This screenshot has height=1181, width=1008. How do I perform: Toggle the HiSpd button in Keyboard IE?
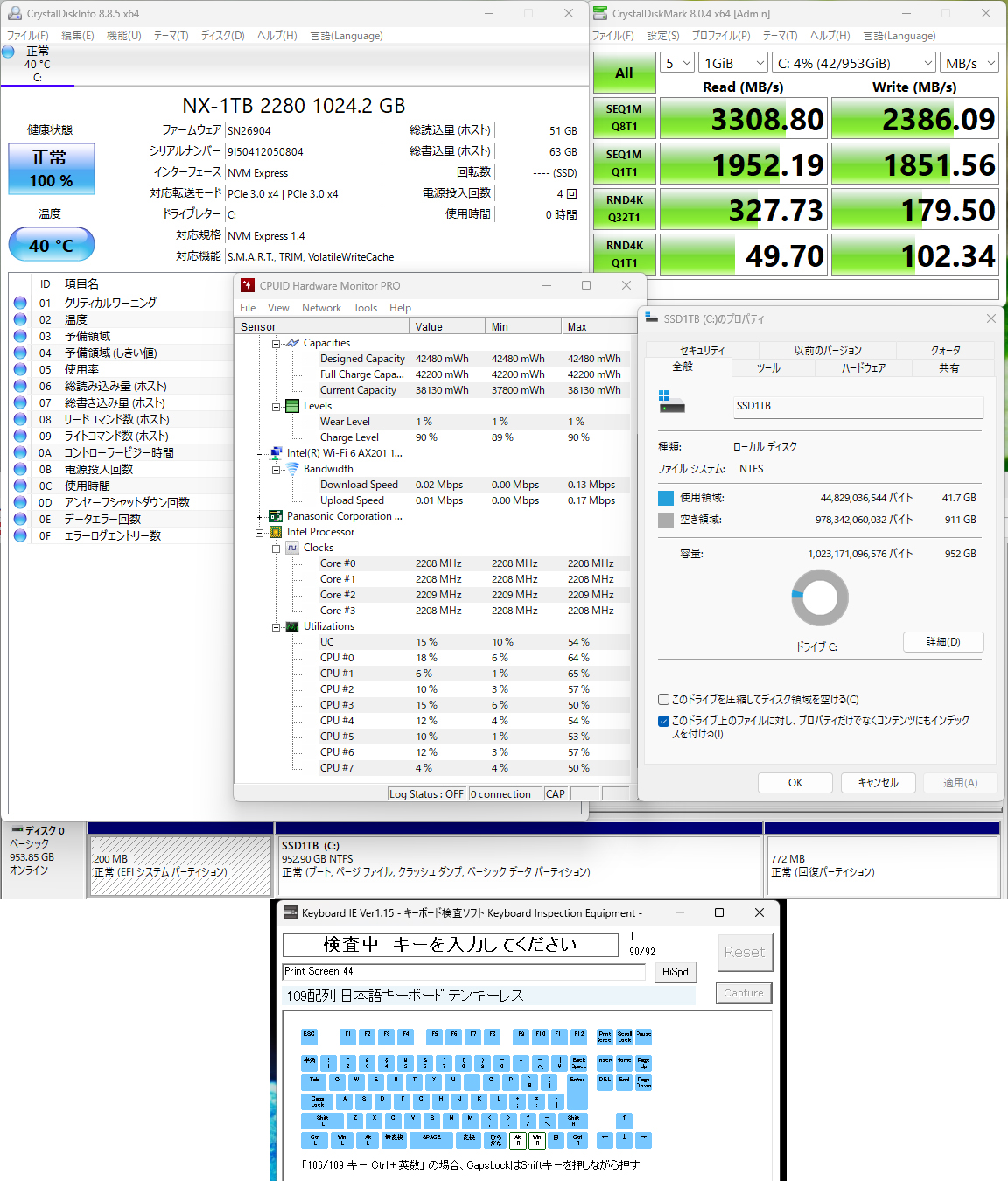pos(675,972)
